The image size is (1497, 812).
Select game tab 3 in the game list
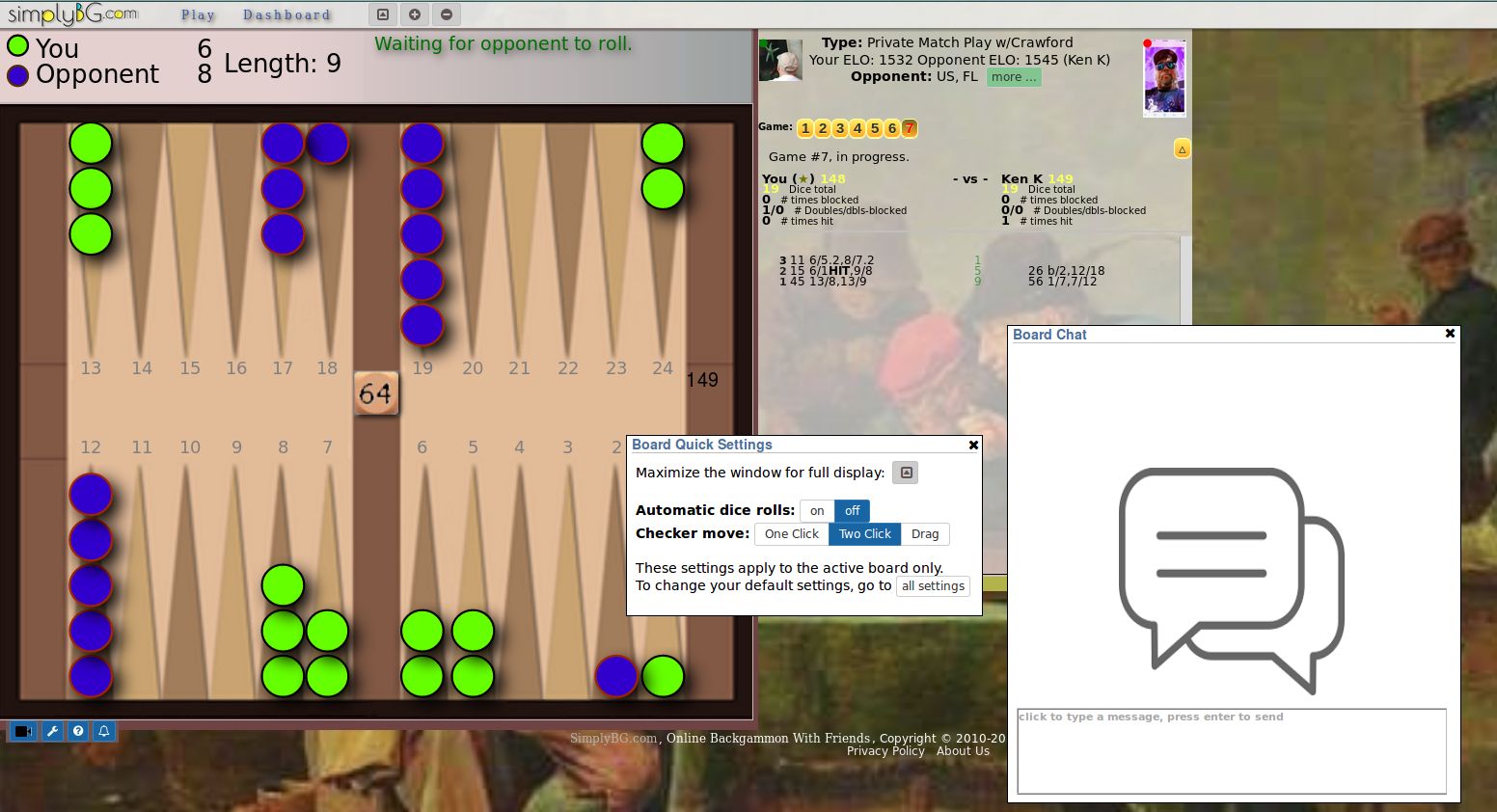pos(839,127)
